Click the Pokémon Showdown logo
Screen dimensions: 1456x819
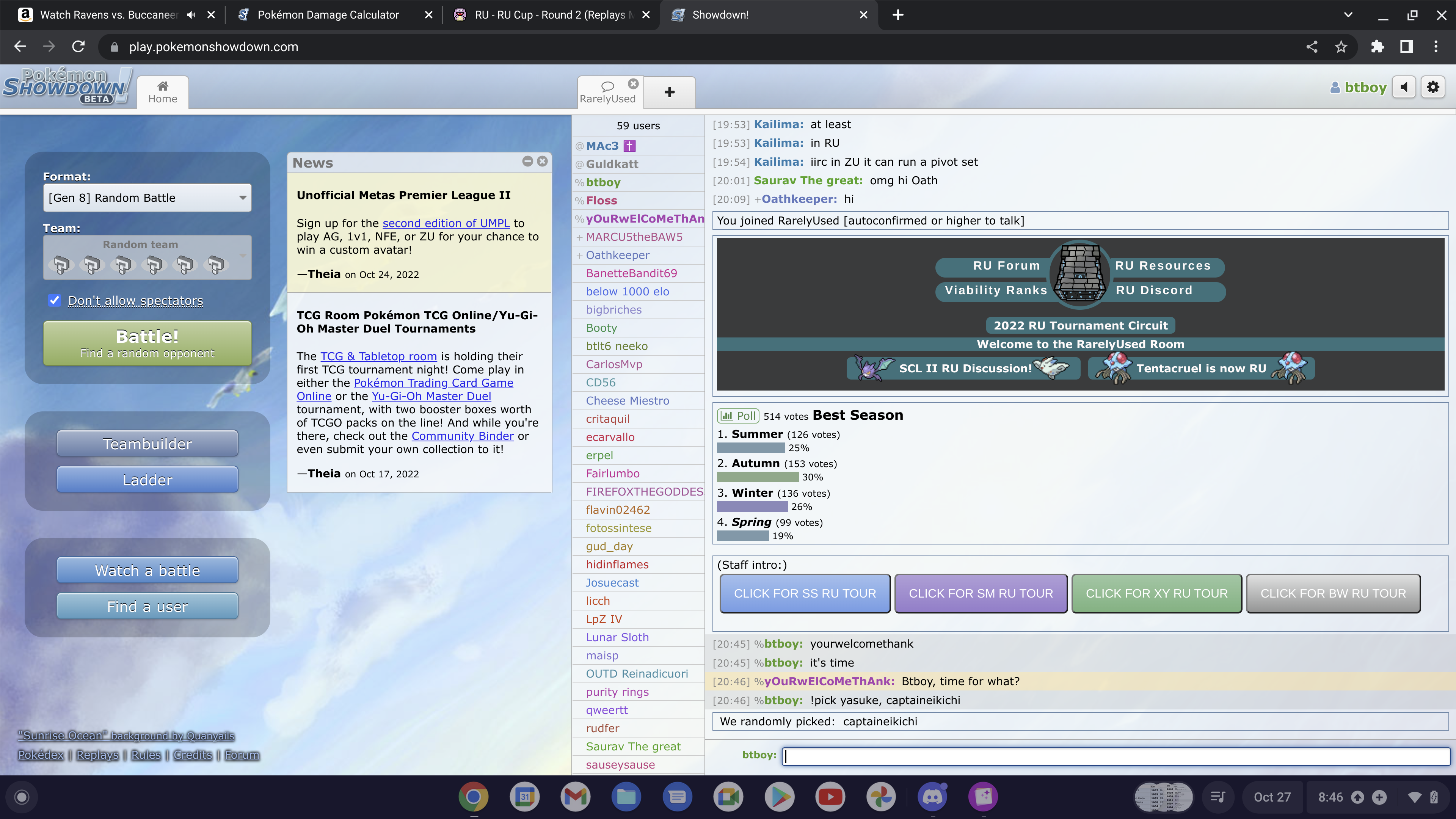tap(67, 86)
